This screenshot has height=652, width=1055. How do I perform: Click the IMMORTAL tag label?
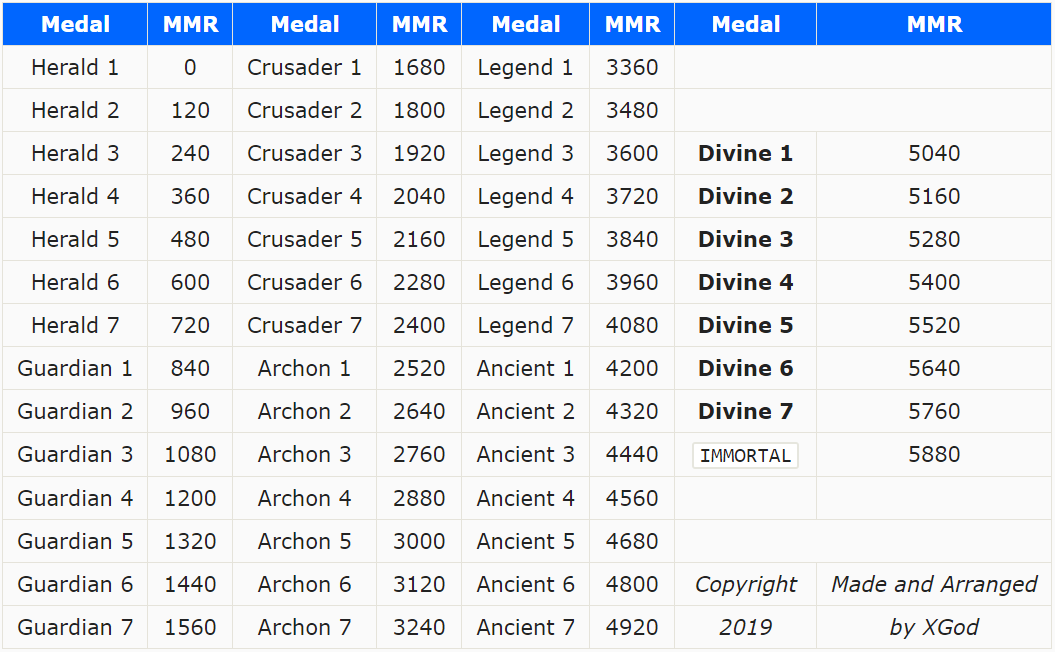coord(745,456)
